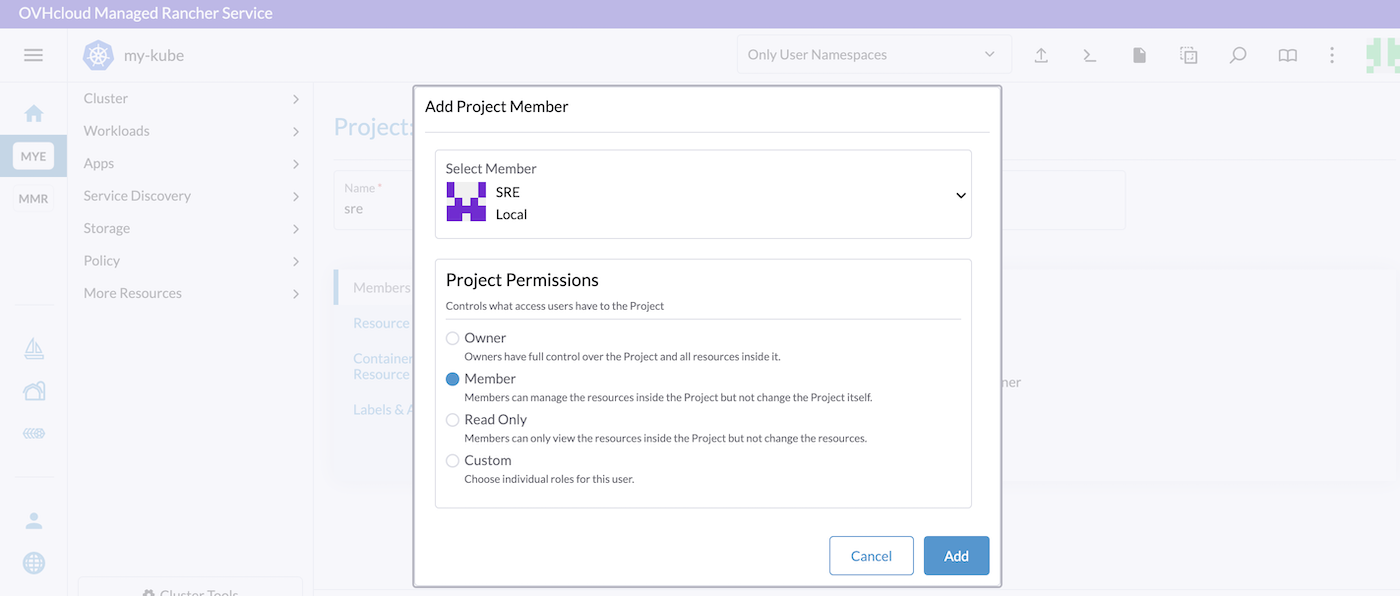Open the Only User Namespaces dropdown
The width and height of the screenshot is (1400, 596).
(x=873, y=55)
